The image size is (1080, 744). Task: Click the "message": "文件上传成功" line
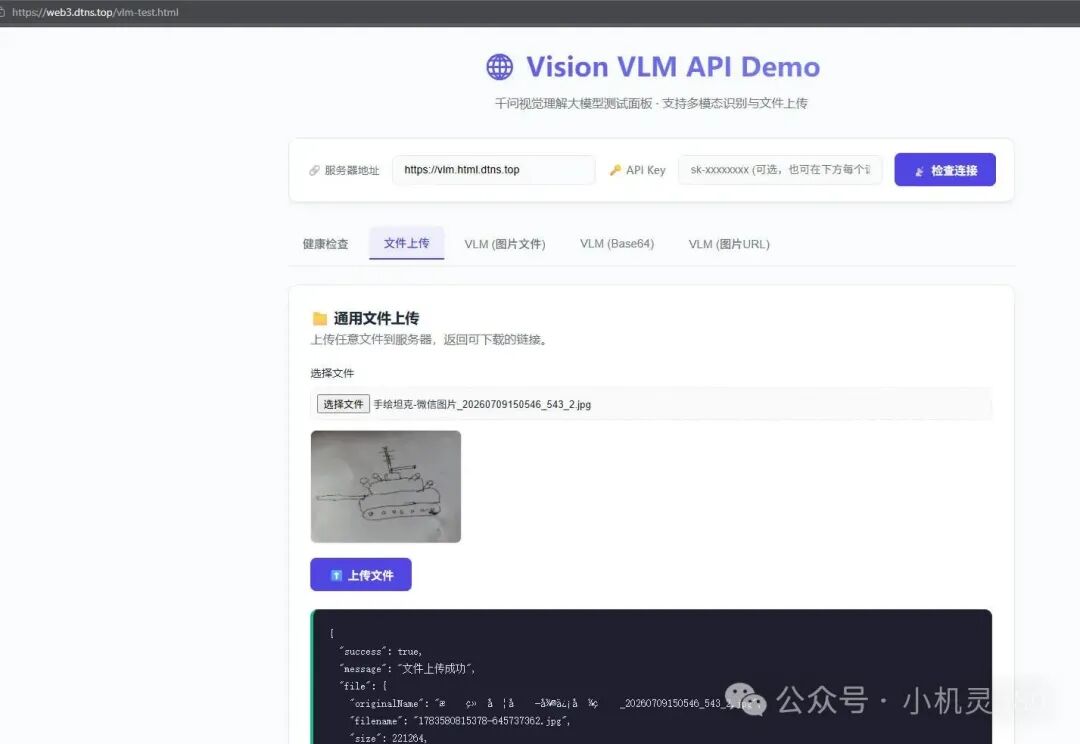407,668
